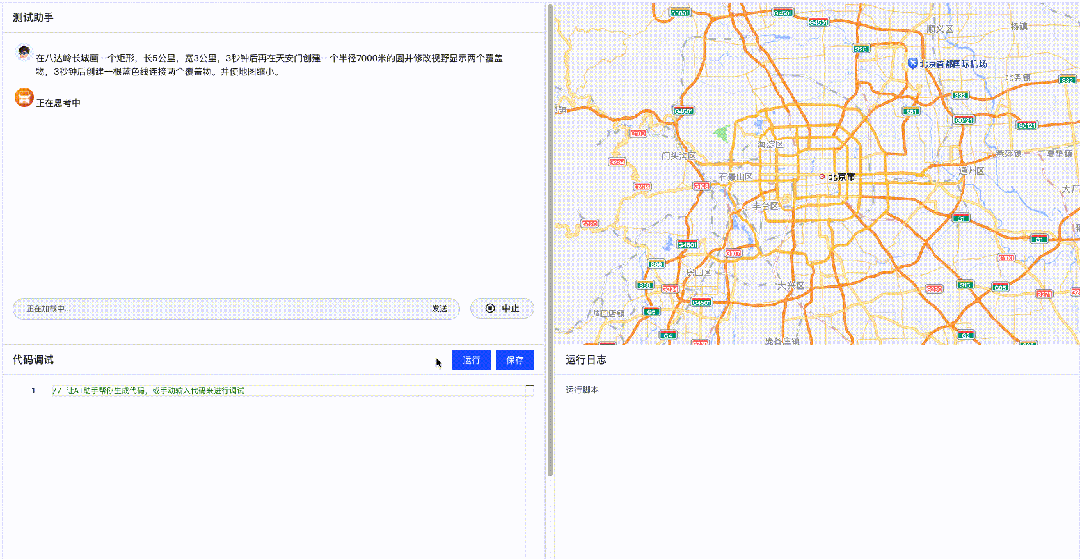
Task: Click the orange assistant avatar icon
Action: click(x=24, y=98)
